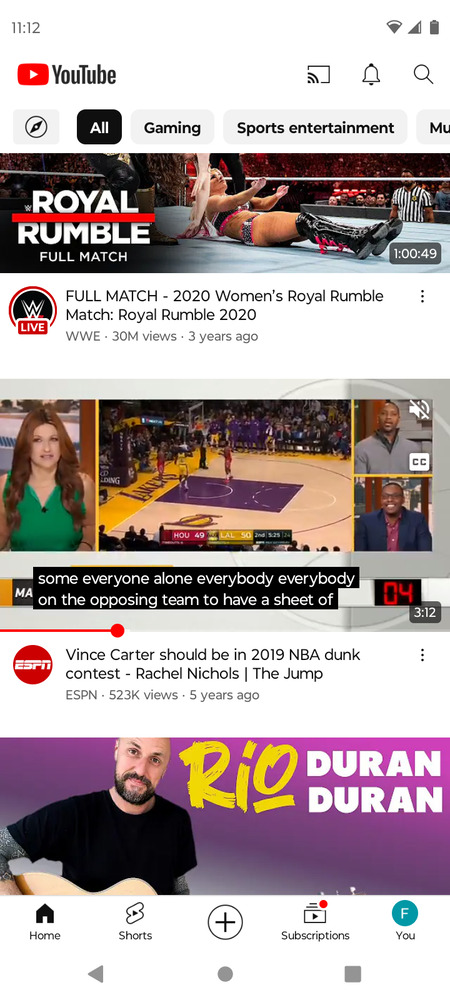Go to the Shorts tab

pyautogui.click(x=135, y=922)
